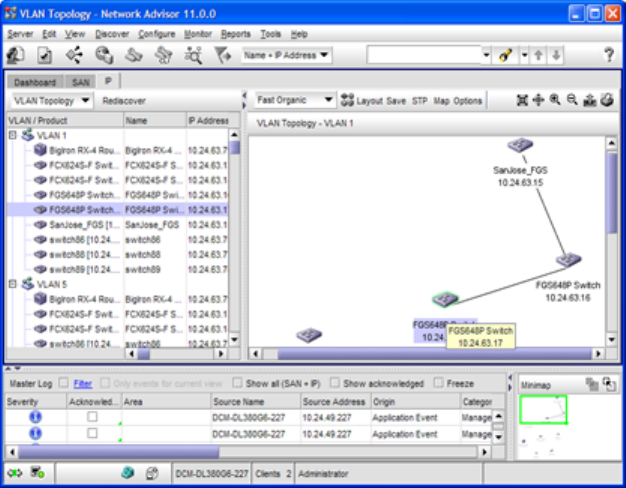Switch to the Dashboard tab
Image resolution: width=626 pixels, height=488 pixels.
[x=35, y=82]
